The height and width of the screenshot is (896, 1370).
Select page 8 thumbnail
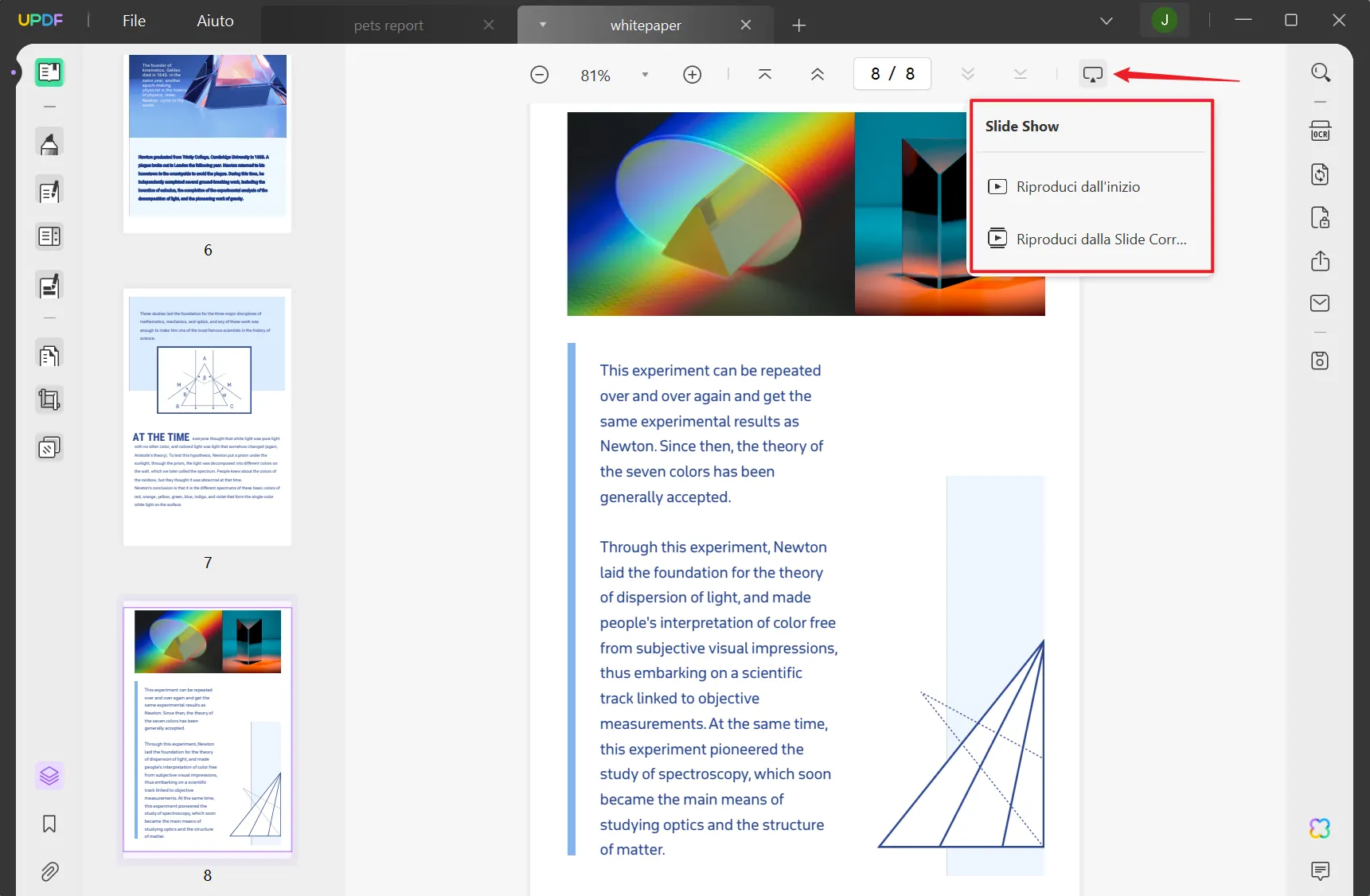pos(208,729)
